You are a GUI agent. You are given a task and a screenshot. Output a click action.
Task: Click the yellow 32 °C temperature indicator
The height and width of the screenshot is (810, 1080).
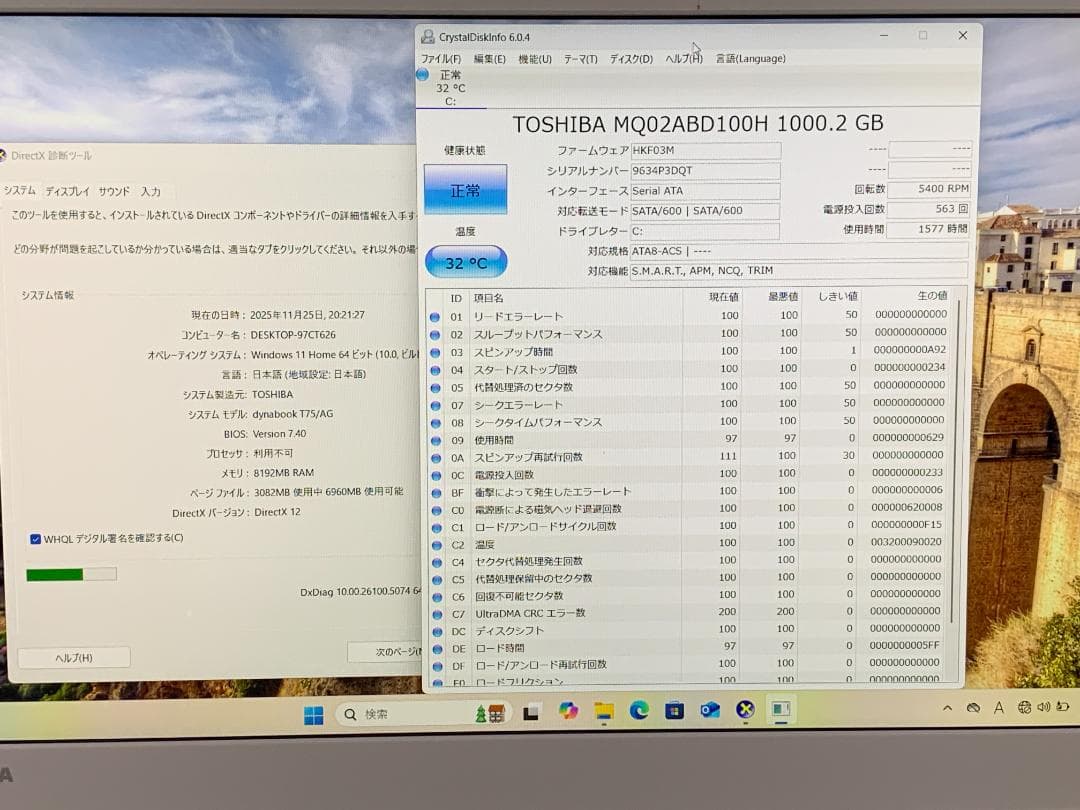(x=466, y=260)
